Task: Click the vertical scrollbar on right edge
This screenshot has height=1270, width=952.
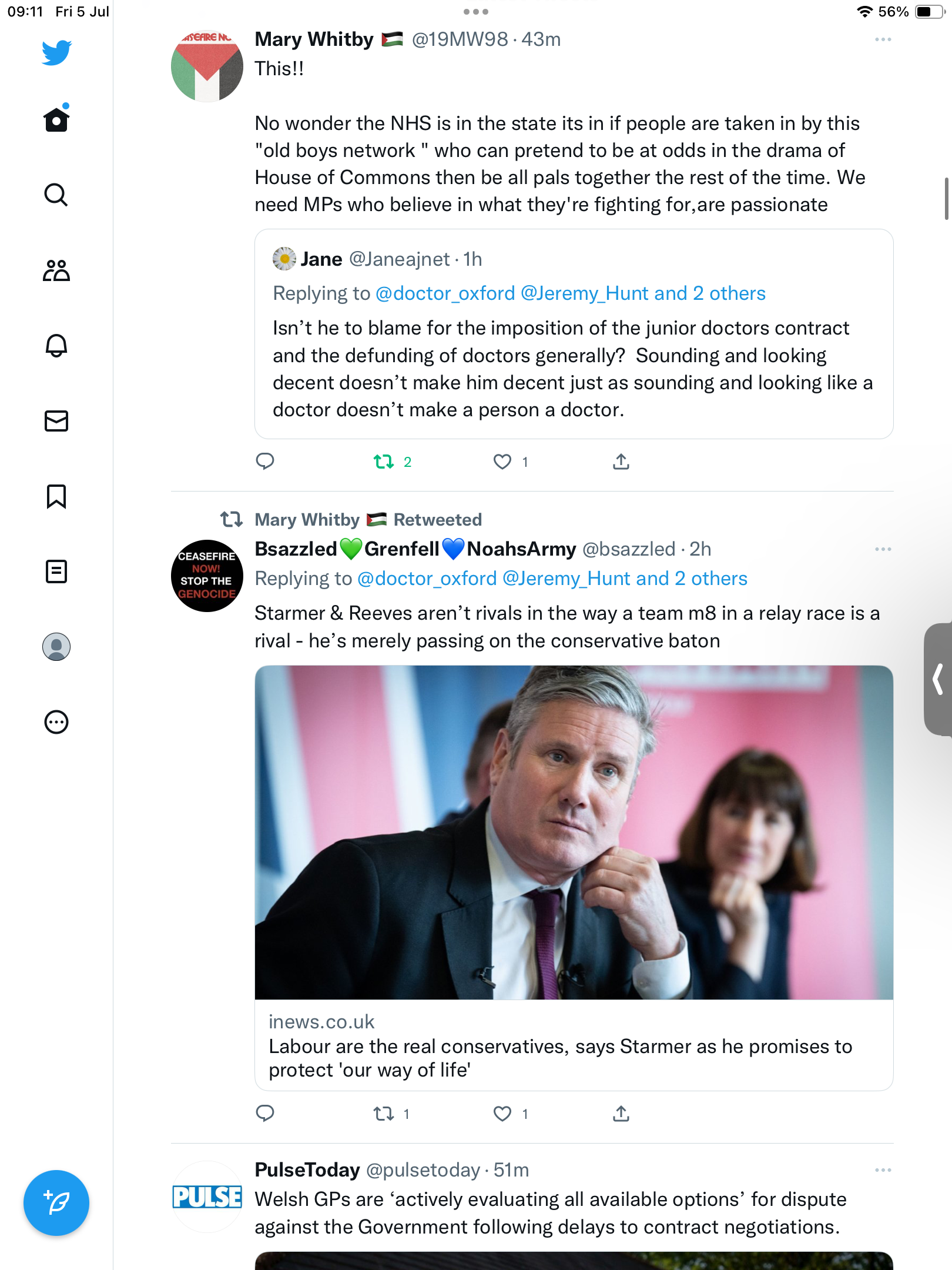Action: click(946, 198)
